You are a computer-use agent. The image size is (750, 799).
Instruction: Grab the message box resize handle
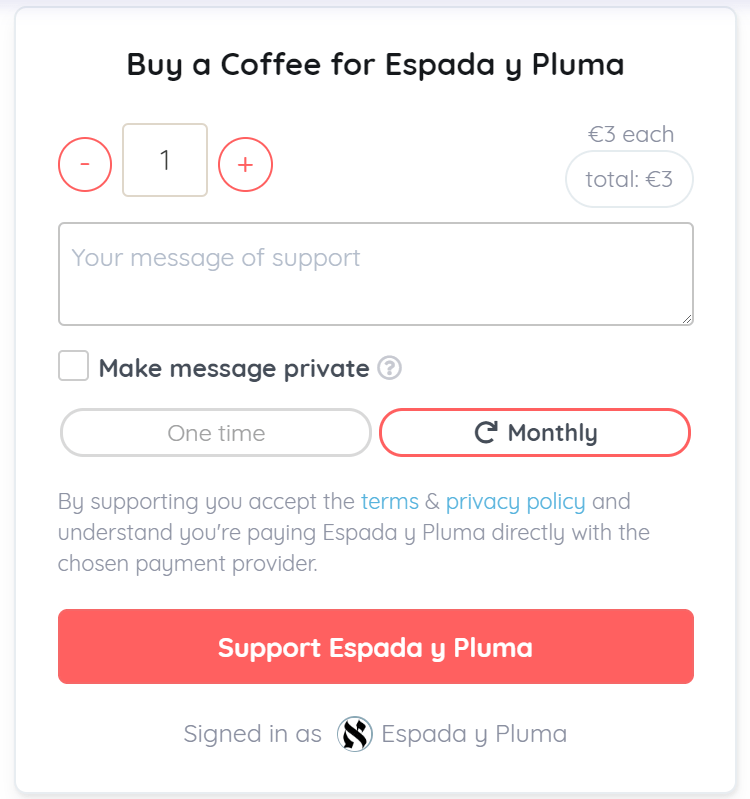pyautogui.click(x=686, y=318)
